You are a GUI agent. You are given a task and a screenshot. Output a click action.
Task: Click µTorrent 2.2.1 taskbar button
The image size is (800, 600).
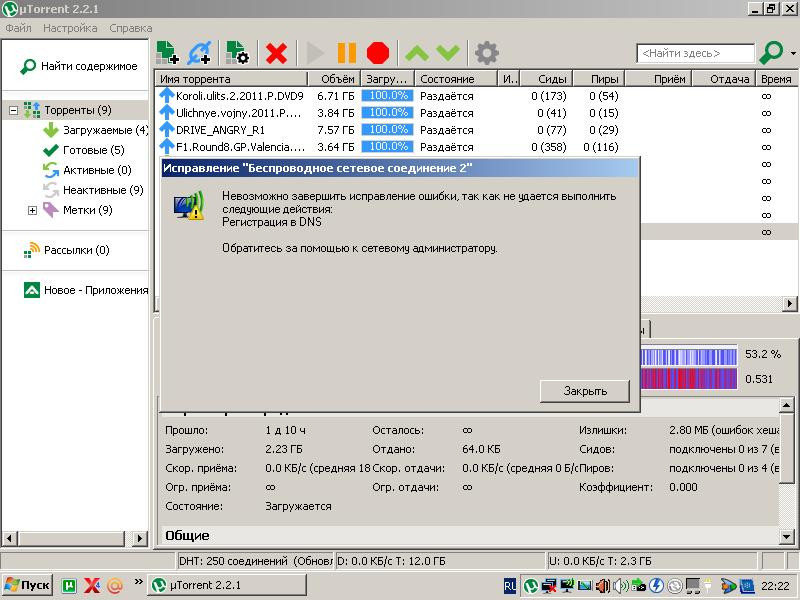point(227,585)
